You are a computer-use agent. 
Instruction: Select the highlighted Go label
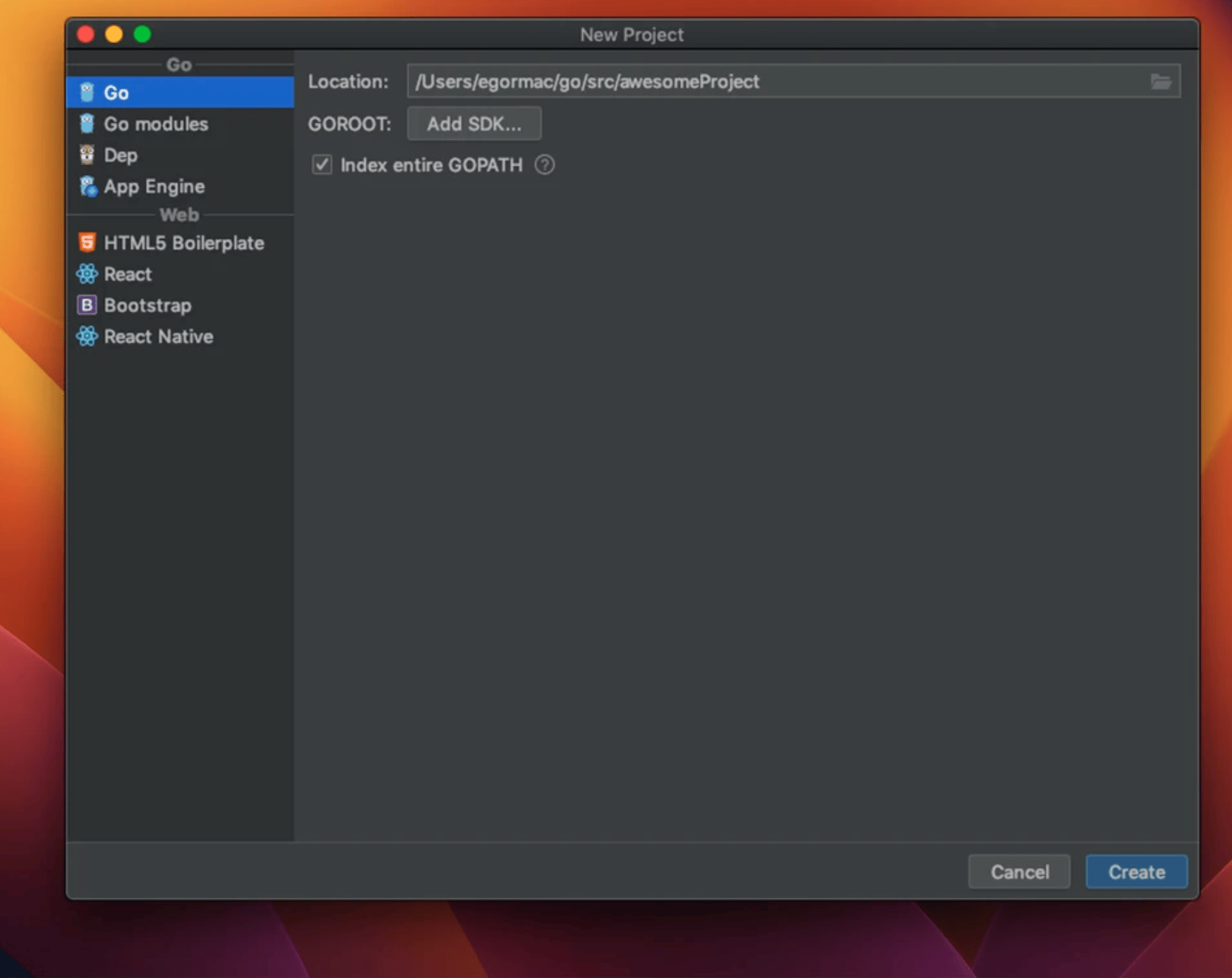[116, 93]
